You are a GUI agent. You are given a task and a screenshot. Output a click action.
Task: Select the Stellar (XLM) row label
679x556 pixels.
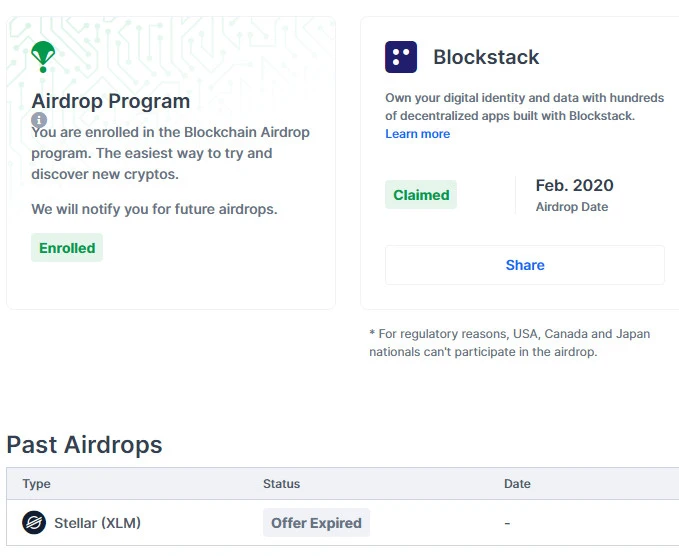(x=97, y=523)
